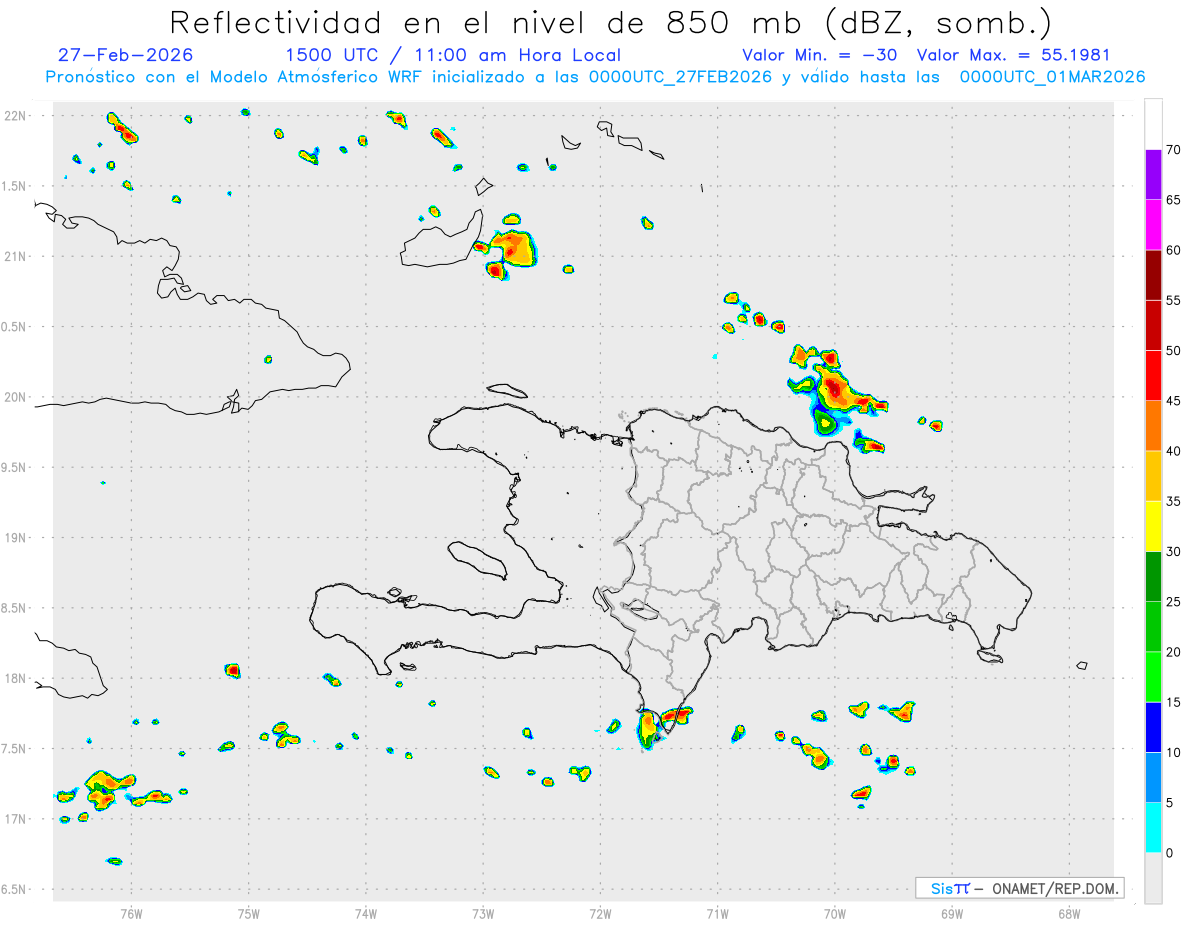Click the '9.5N' latitude axis label
The width and height of the screenshot is (1200, 927).
pos(15,468)
